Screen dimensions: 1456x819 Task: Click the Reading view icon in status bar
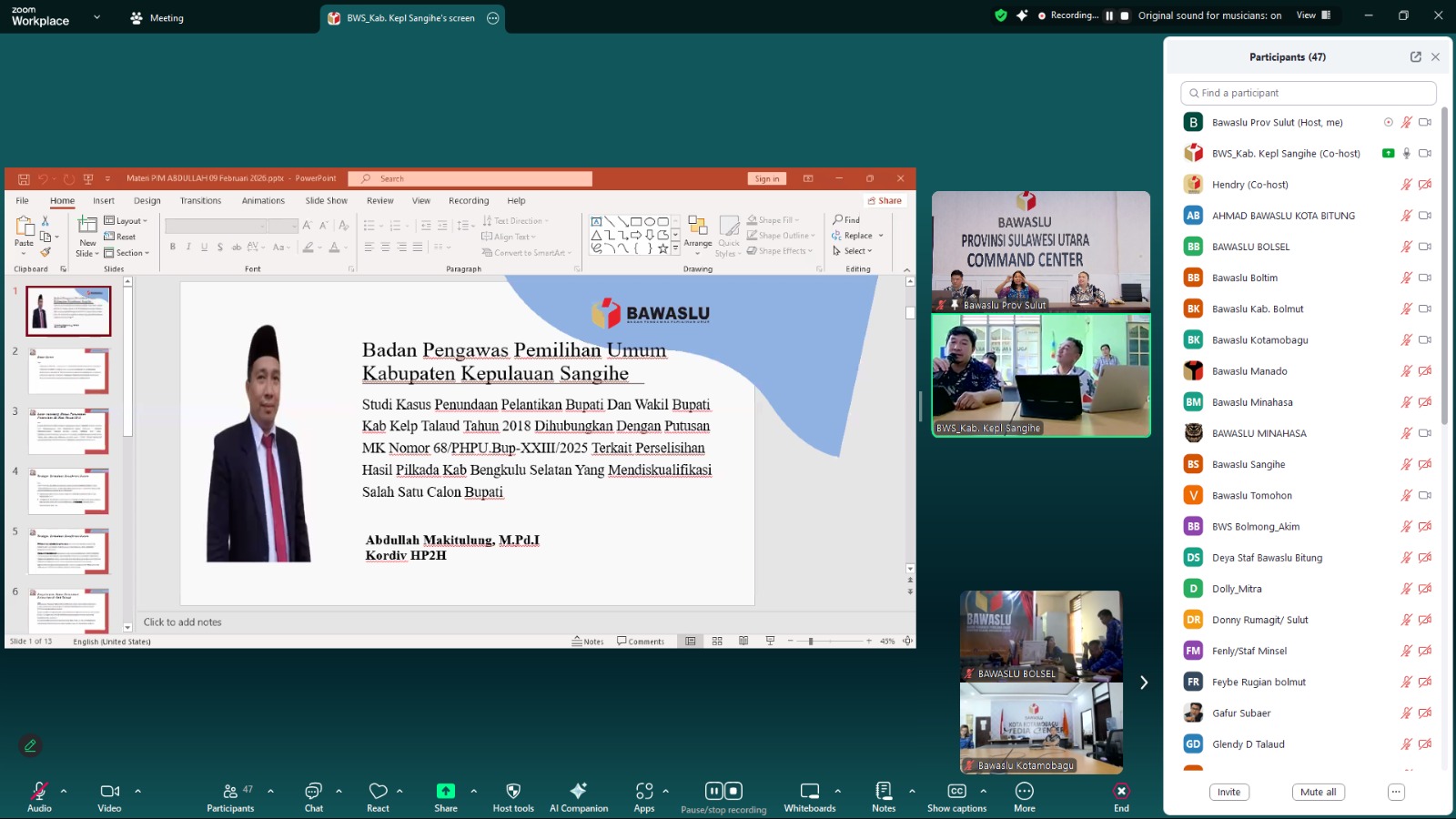(x=743, y=641)
